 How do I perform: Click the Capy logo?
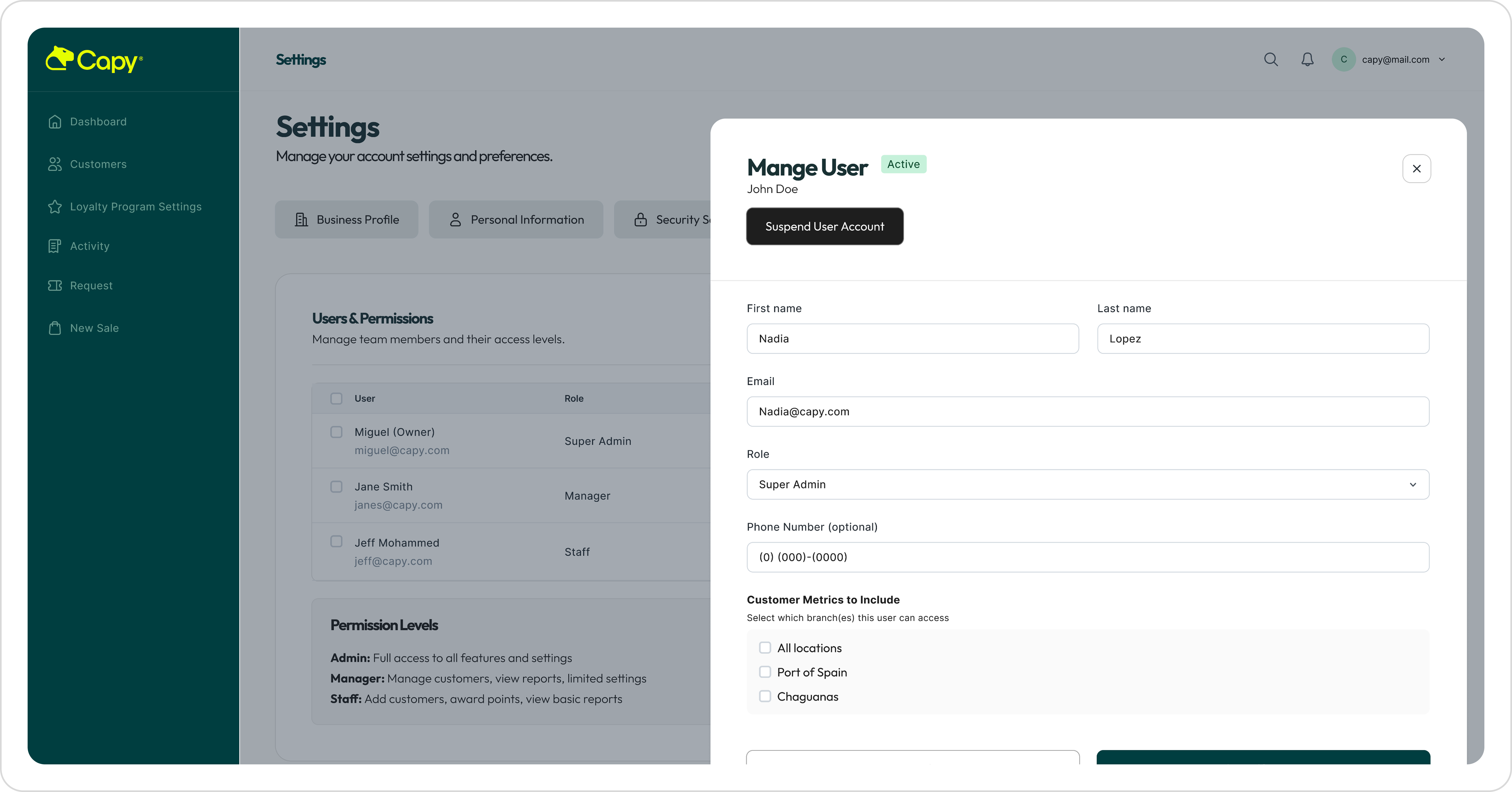click(94, 59)
